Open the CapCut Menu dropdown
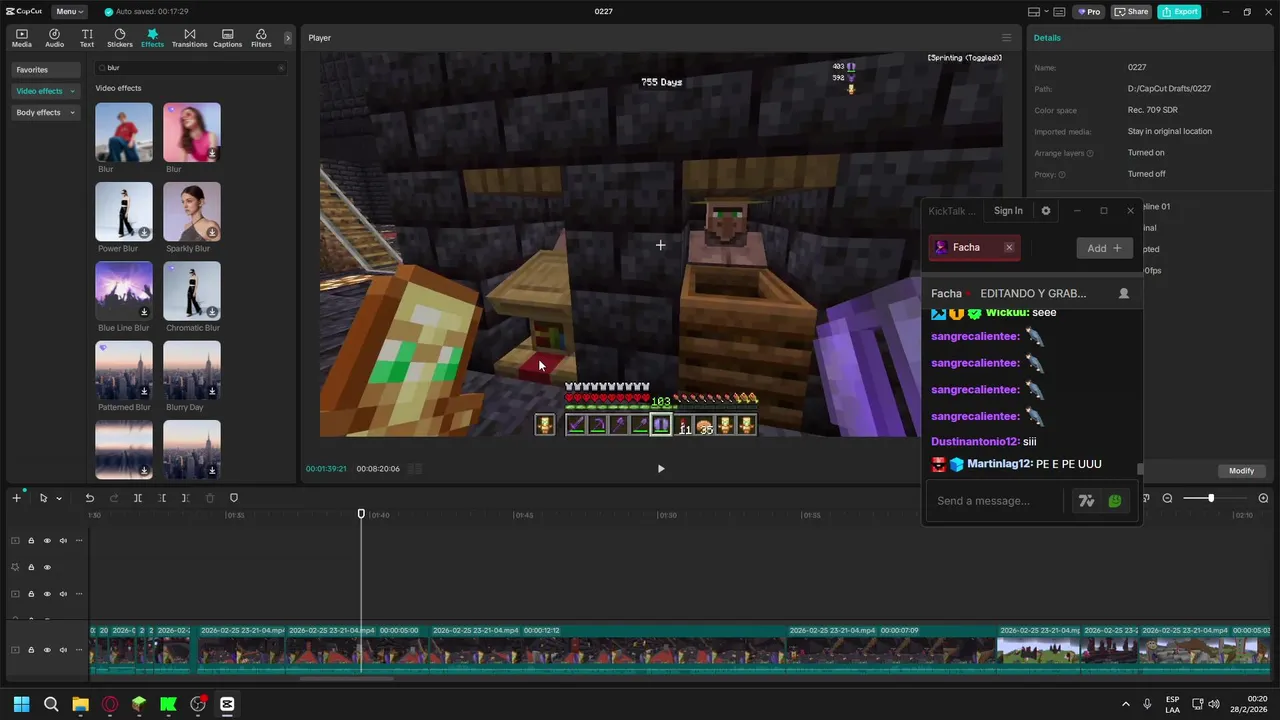 click(68, 12)
